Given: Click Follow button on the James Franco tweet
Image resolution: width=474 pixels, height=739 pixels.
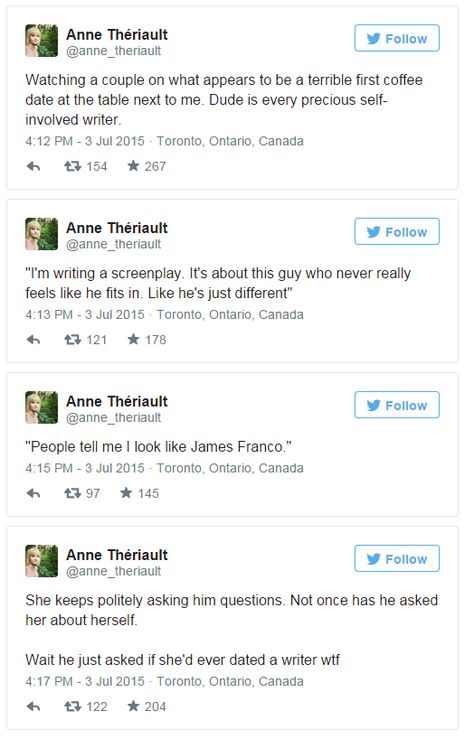Looking at the screenshot, I should (x=397, y=405).
